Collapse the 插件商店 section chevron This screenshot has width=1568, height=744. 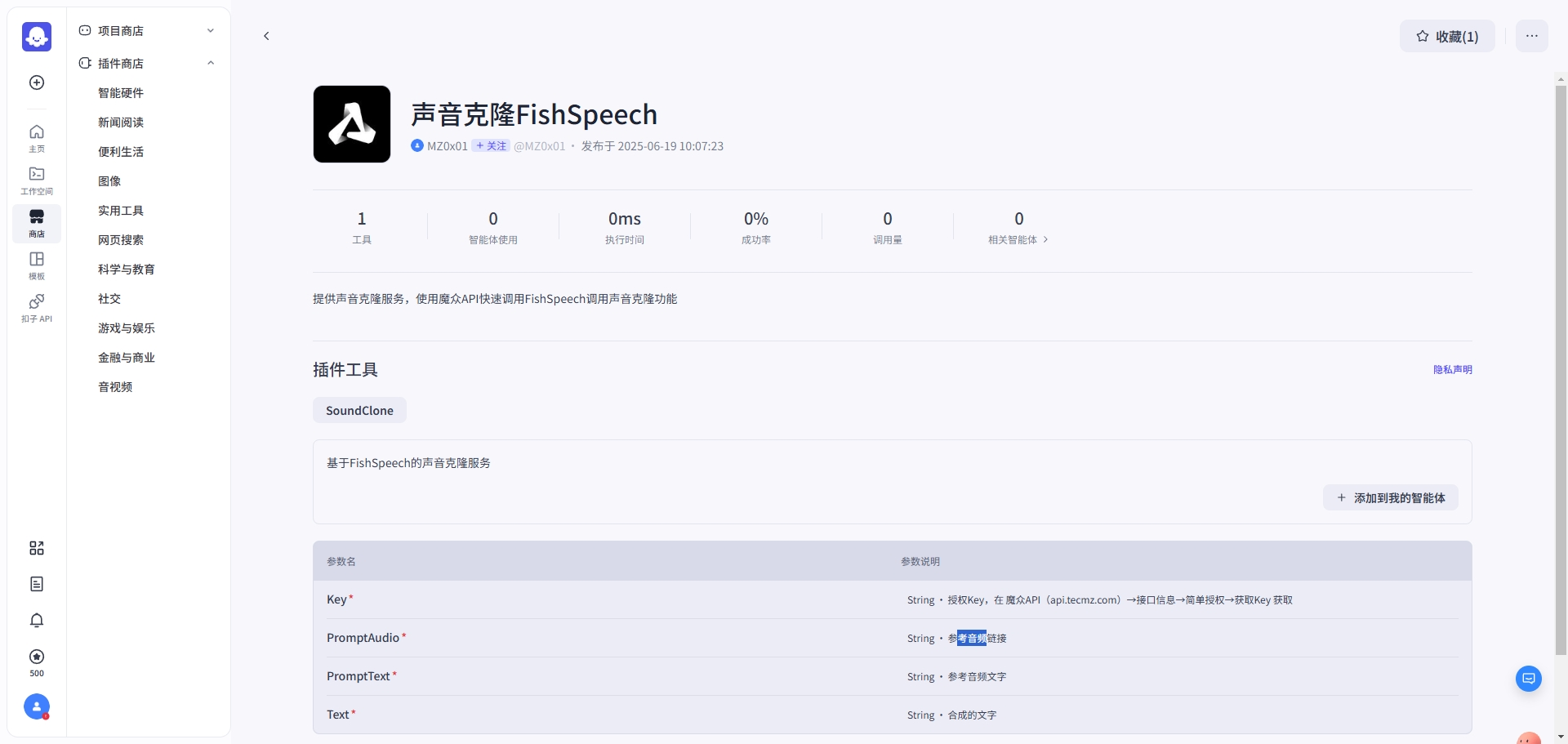click(x=211, y=63)
